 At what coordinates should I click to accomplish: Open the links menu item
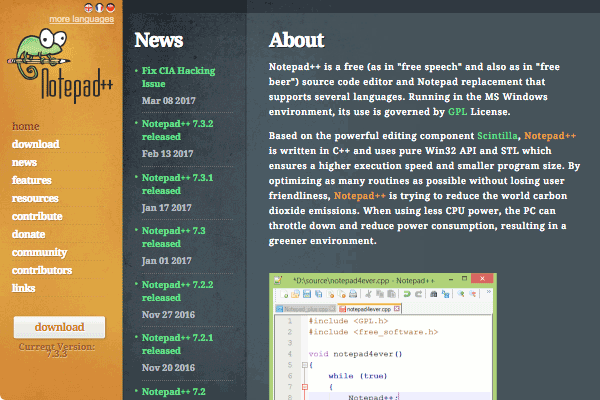[x=23, y=288]
